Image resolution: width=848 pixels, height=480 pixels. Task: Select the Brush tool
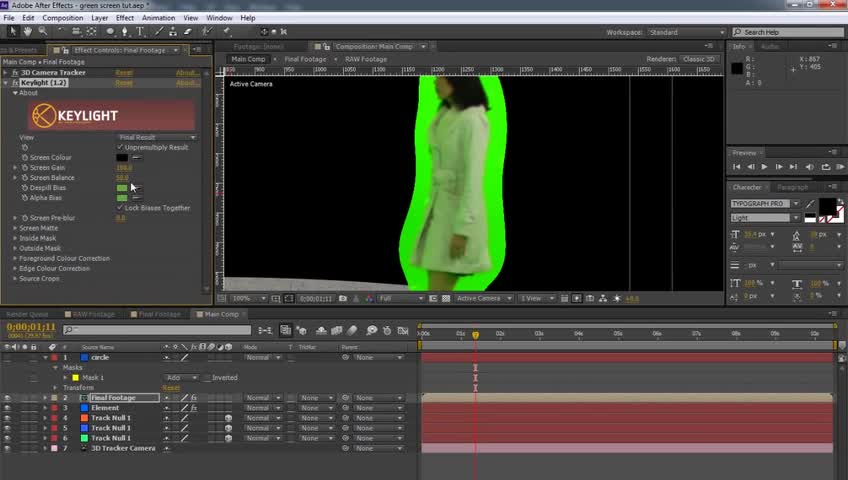tap(158, 31)
